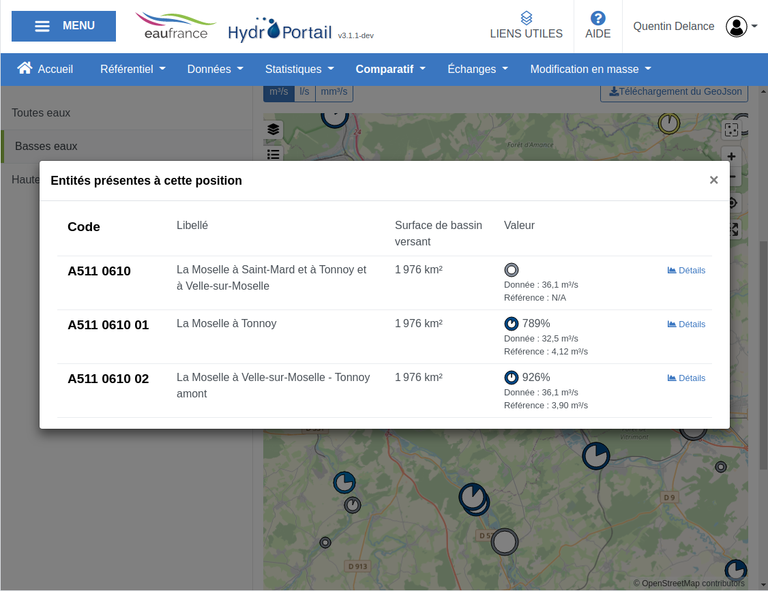
Task: Open LIENS UTILES layers icon
Action: tap(526, 18)
